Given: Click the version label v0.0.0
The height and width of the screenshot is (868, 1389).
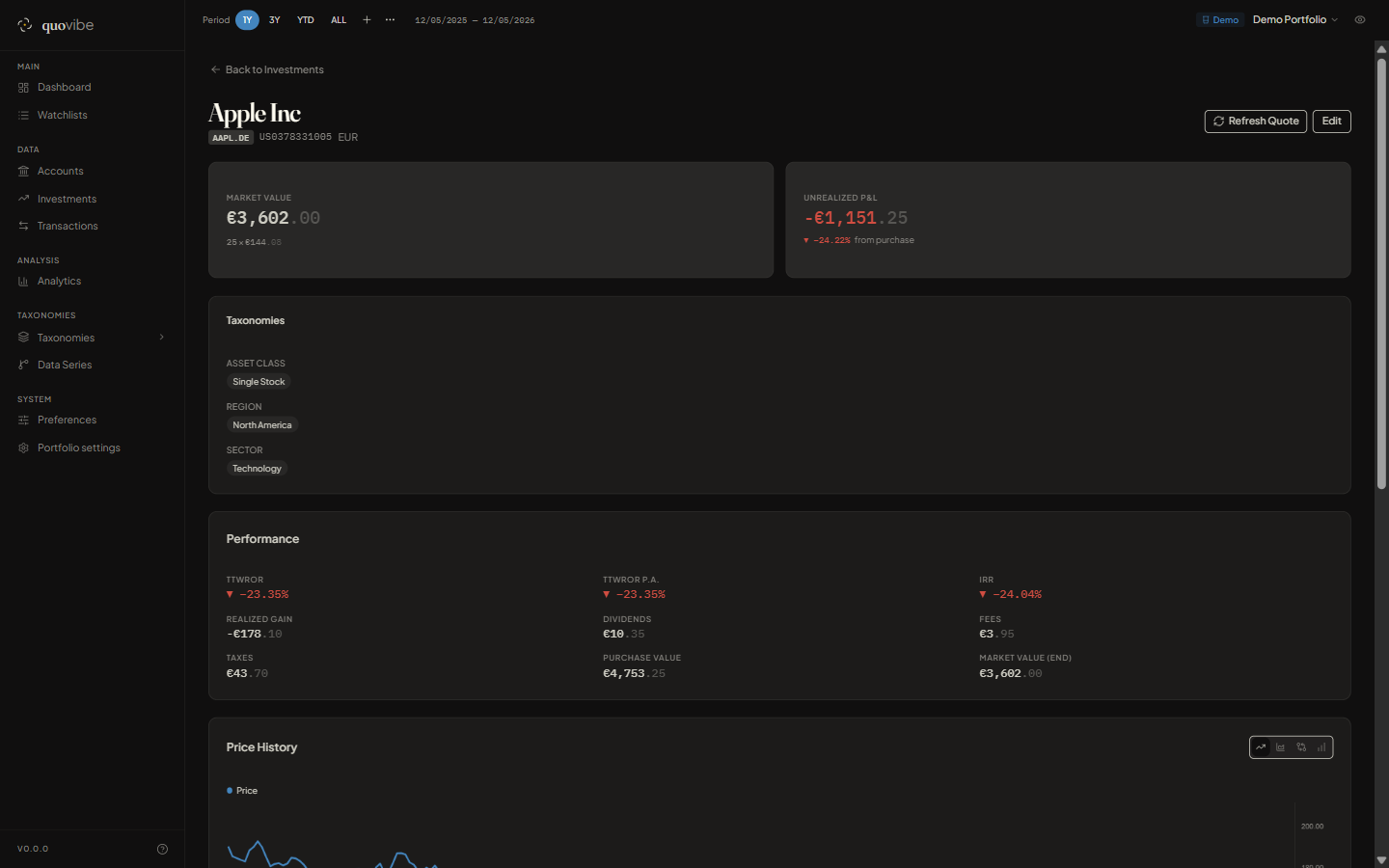Looking at the screenshot, I should [33, 850].
